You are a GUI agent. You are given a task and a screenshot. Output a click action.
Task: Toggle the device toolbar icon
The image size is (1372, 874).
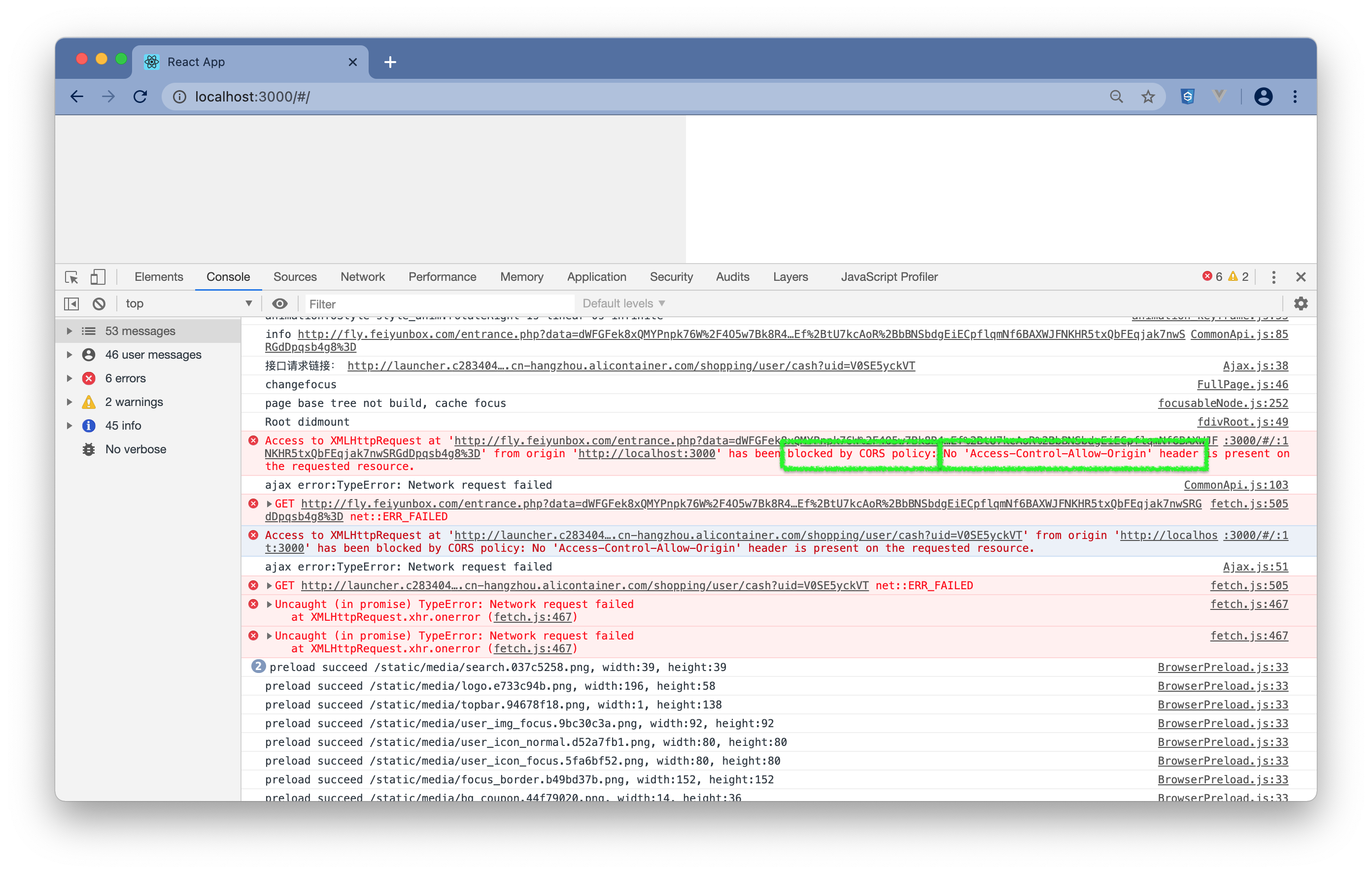click(x=98, y=277)
